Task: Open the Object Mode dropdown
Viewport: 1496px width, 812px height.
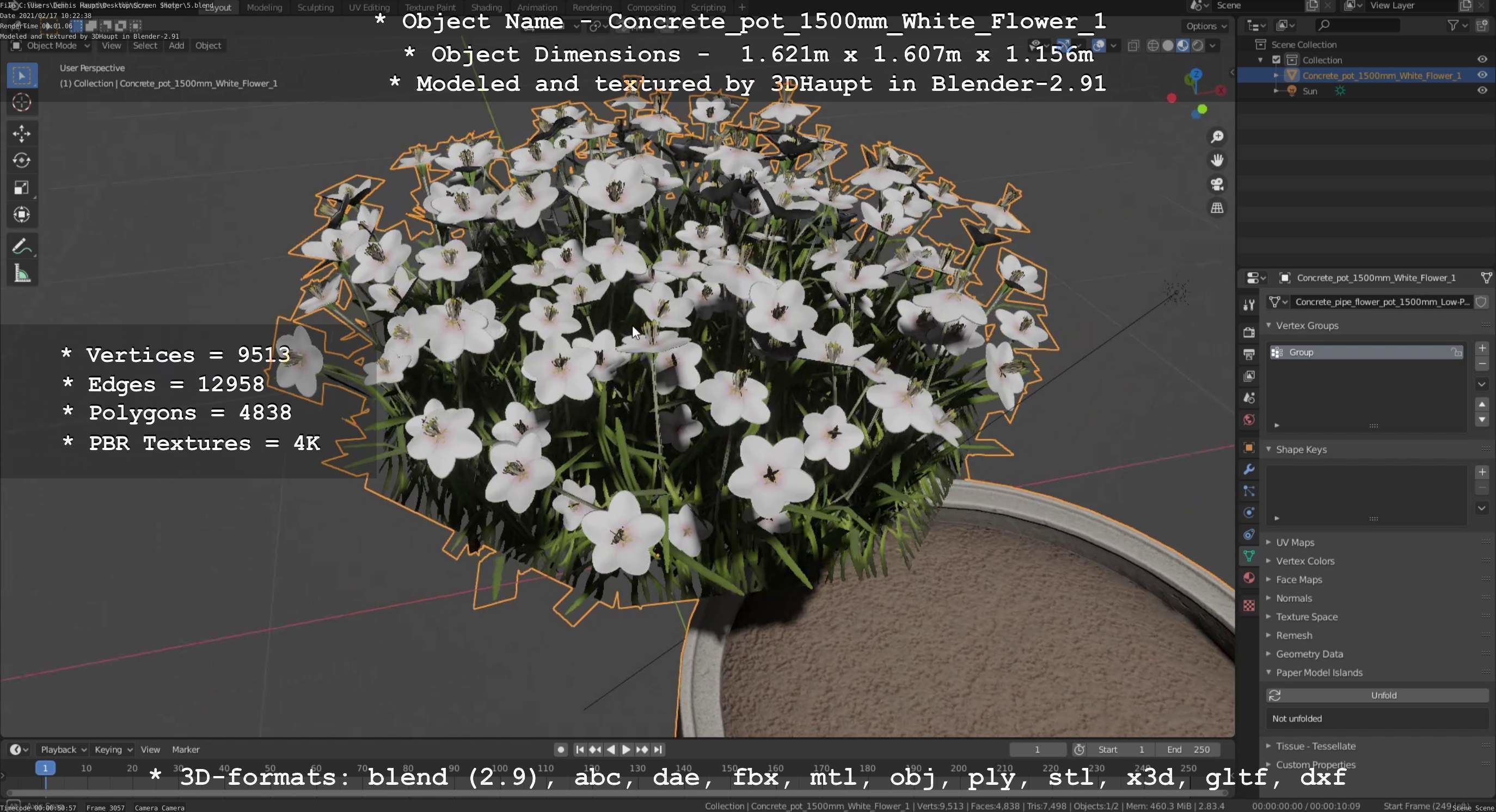Action: click(51, 46)
